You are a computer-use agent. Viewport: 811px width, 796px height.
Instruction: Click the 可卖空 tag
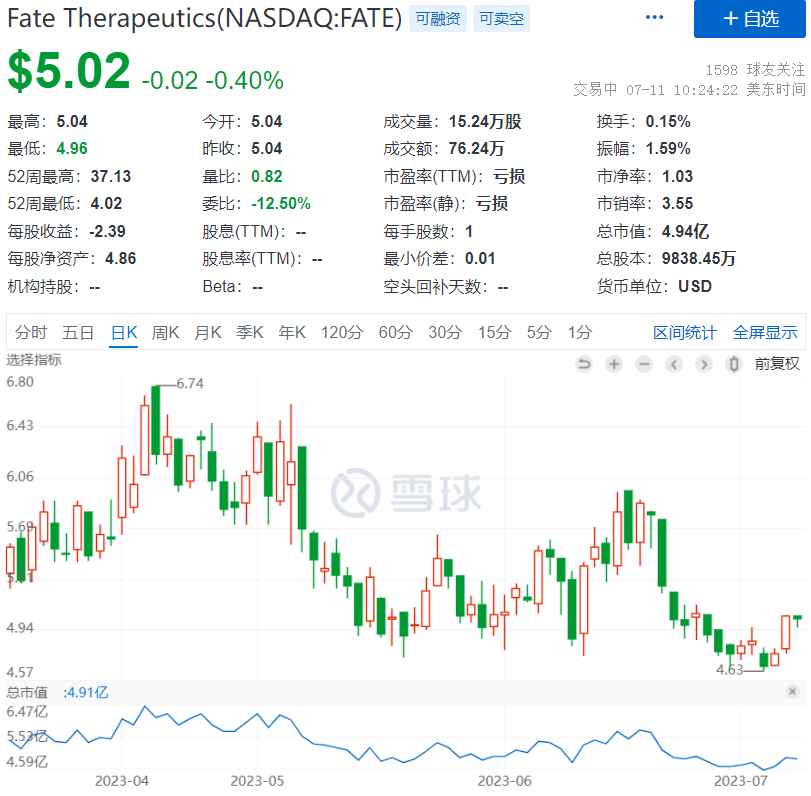pyautogui.click(x=500, y=18)
